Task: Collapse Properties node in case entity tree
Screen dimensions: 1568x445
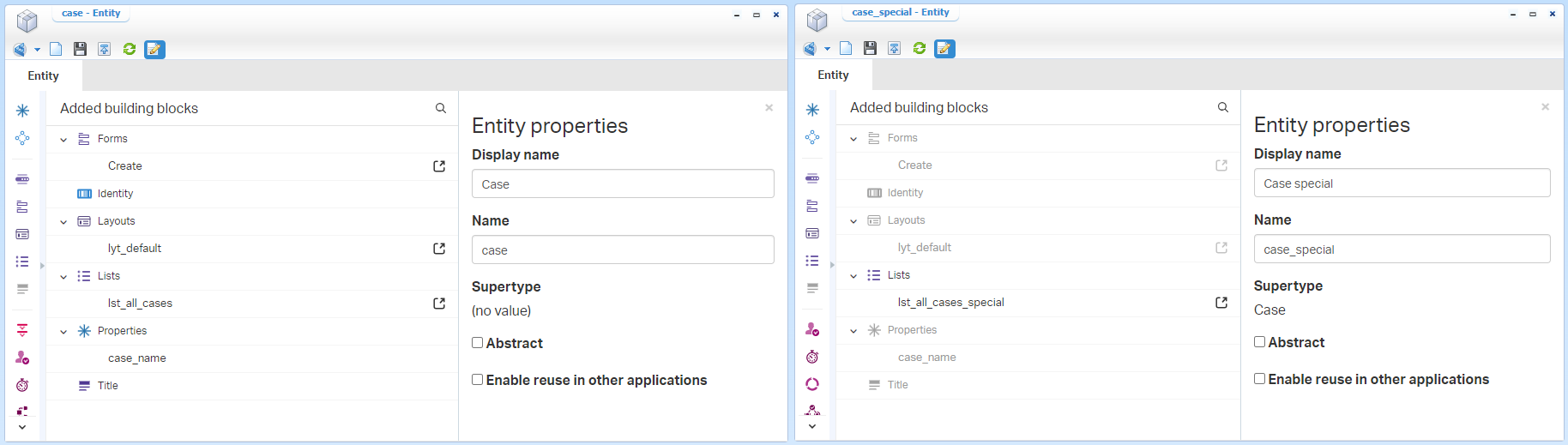Action: [x=63, y=332]
